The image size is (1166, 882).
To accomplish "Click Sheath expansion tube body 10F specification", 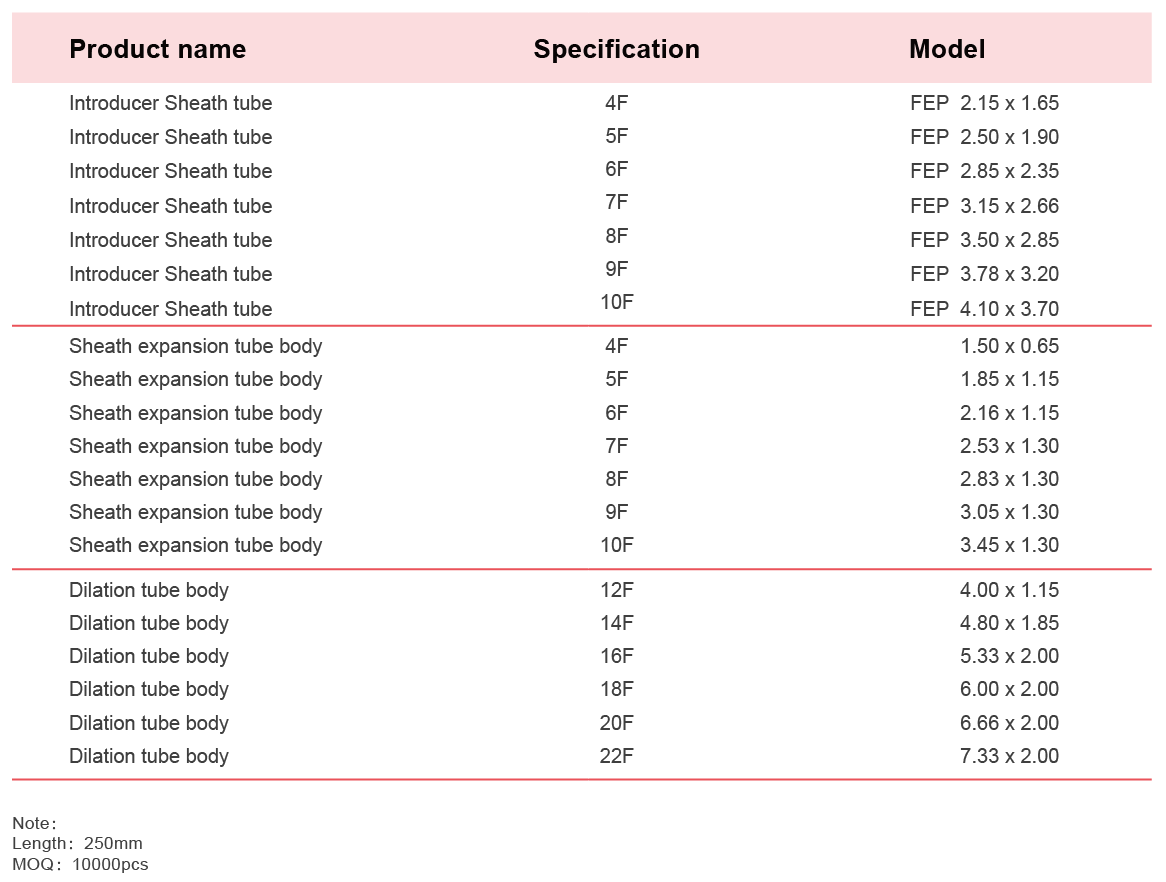I will click(x=616, y=545).
